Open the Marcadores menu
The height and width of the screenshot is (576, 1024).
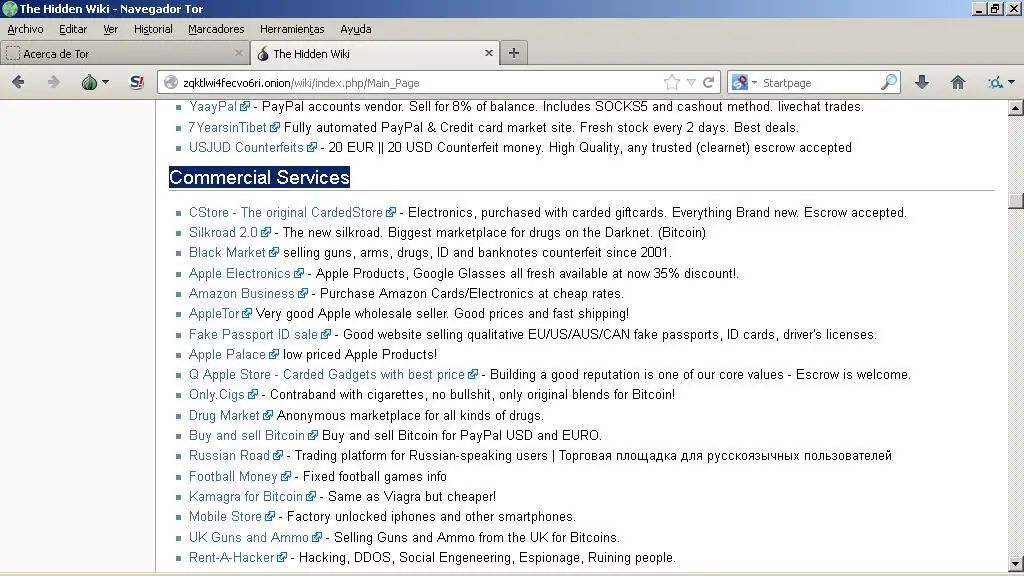coord(216,29)
